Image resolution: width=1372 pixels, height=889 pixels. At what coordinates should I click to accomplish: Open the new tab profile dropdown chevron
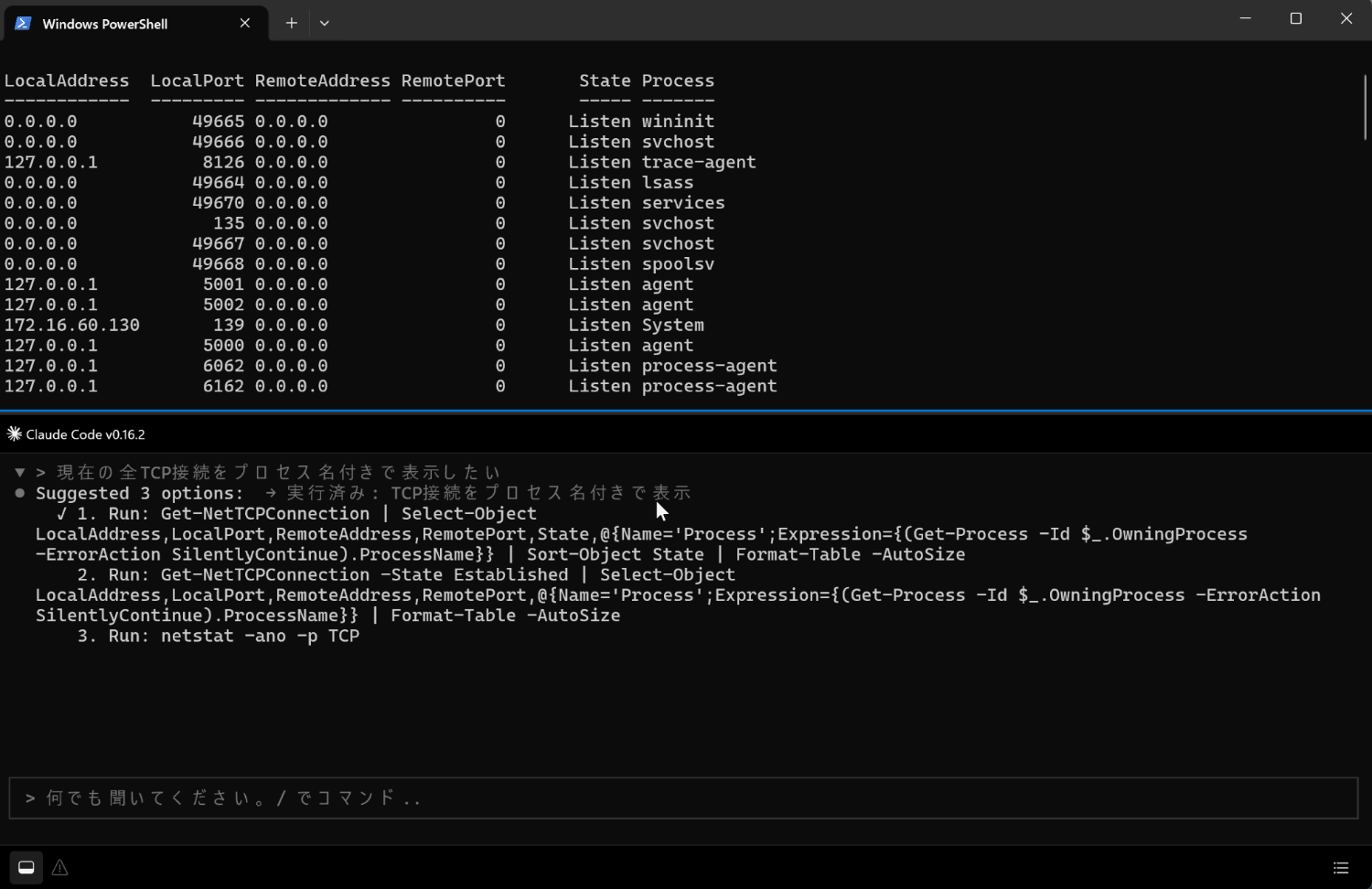324,23
